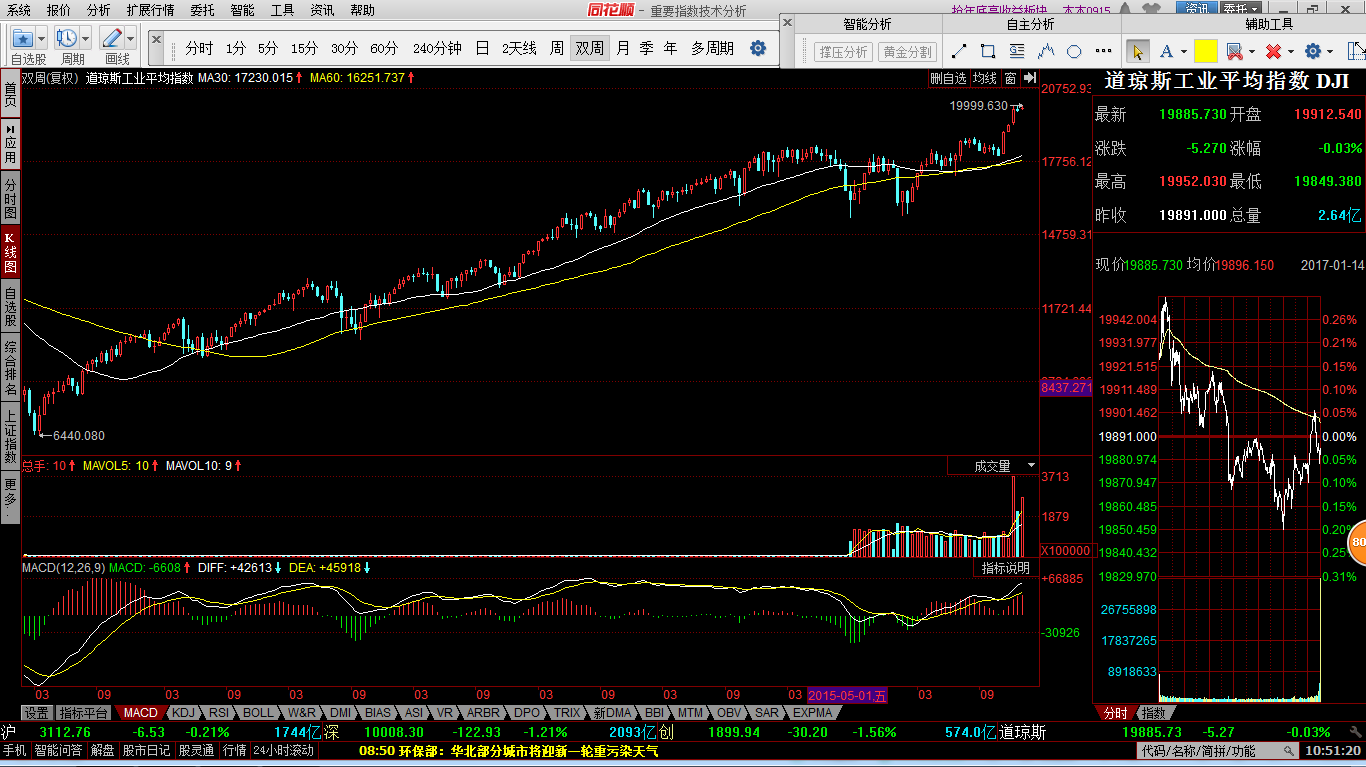Select the rectangle drawing tool
This screenshot has height=767, width=1366.
(988, 51)
